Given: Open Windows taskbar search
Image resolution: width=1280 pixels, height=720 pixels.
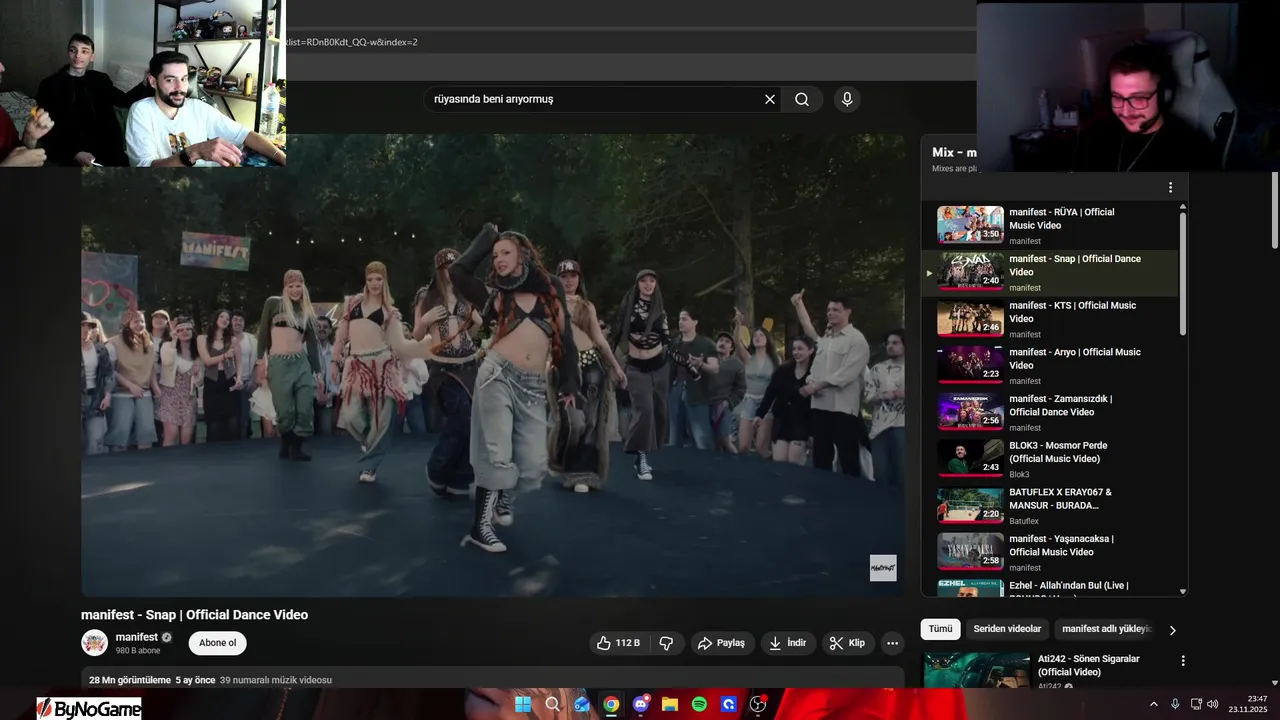Looking at the screenshot, I should click(x=553, y=704).
